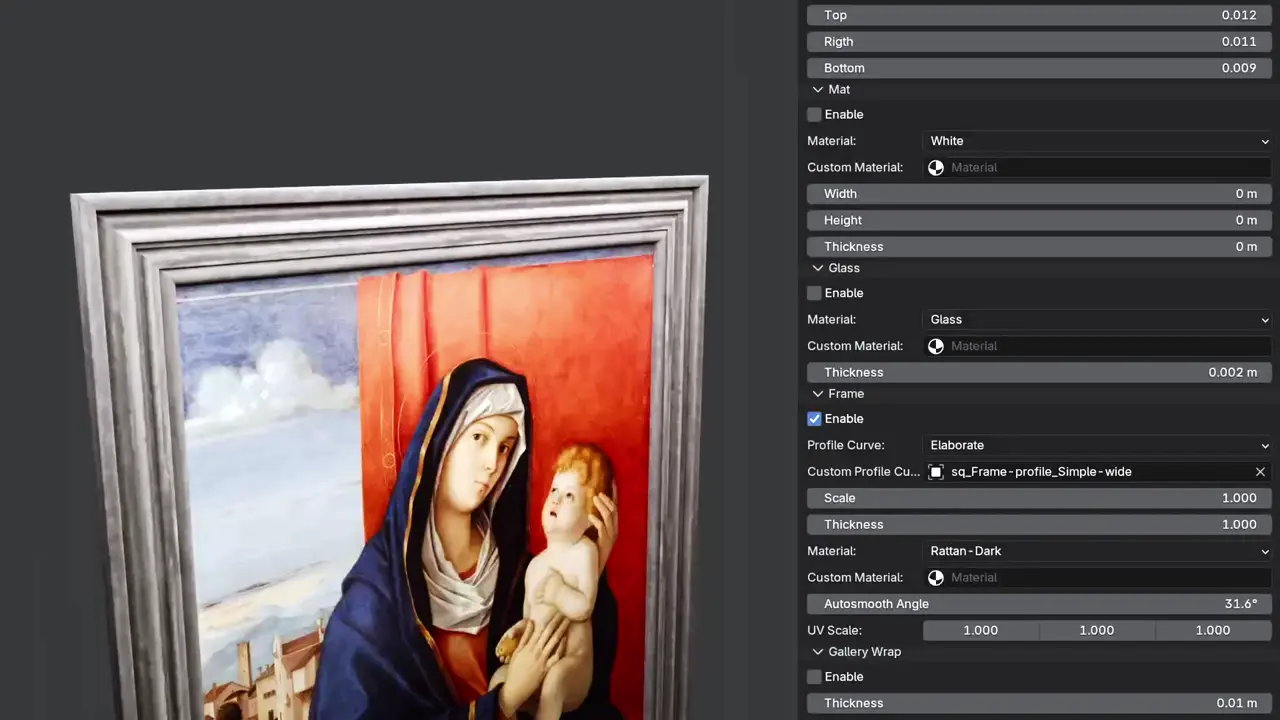Image resolution: width=1280 pixels, height=720 pixels.
Task: Click the Glass Thickness field showing 0.002 m
Action: coord(1039,372)
